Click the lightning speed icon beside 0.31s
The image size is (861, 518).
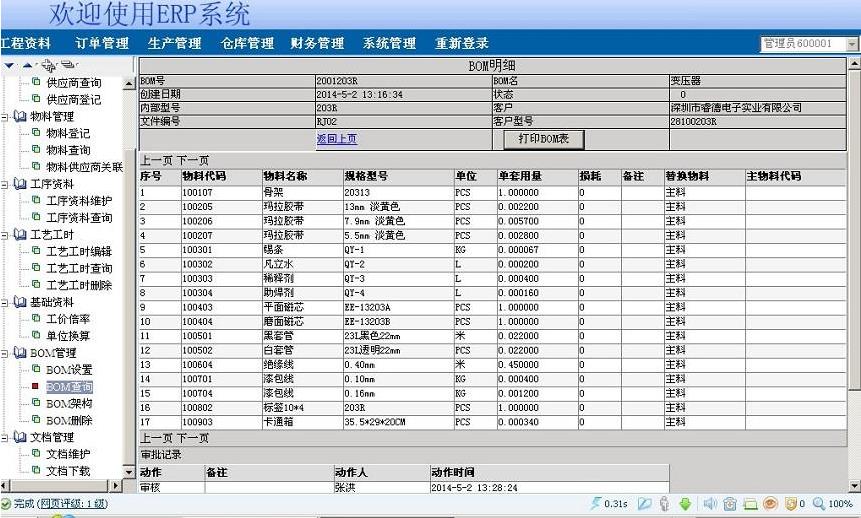pos(597,504)
